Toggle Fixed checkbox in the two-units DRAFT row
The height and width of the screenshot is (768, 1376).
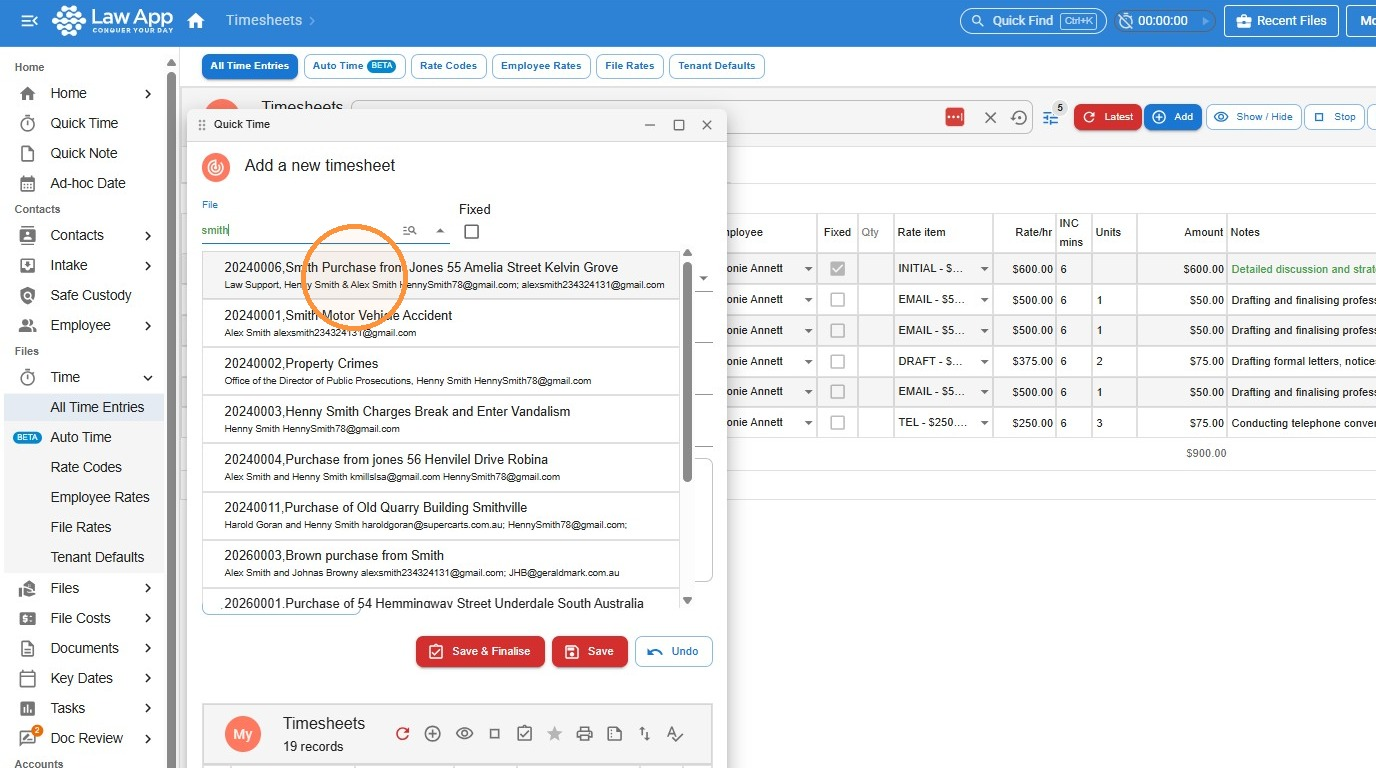tap(837, 361)
